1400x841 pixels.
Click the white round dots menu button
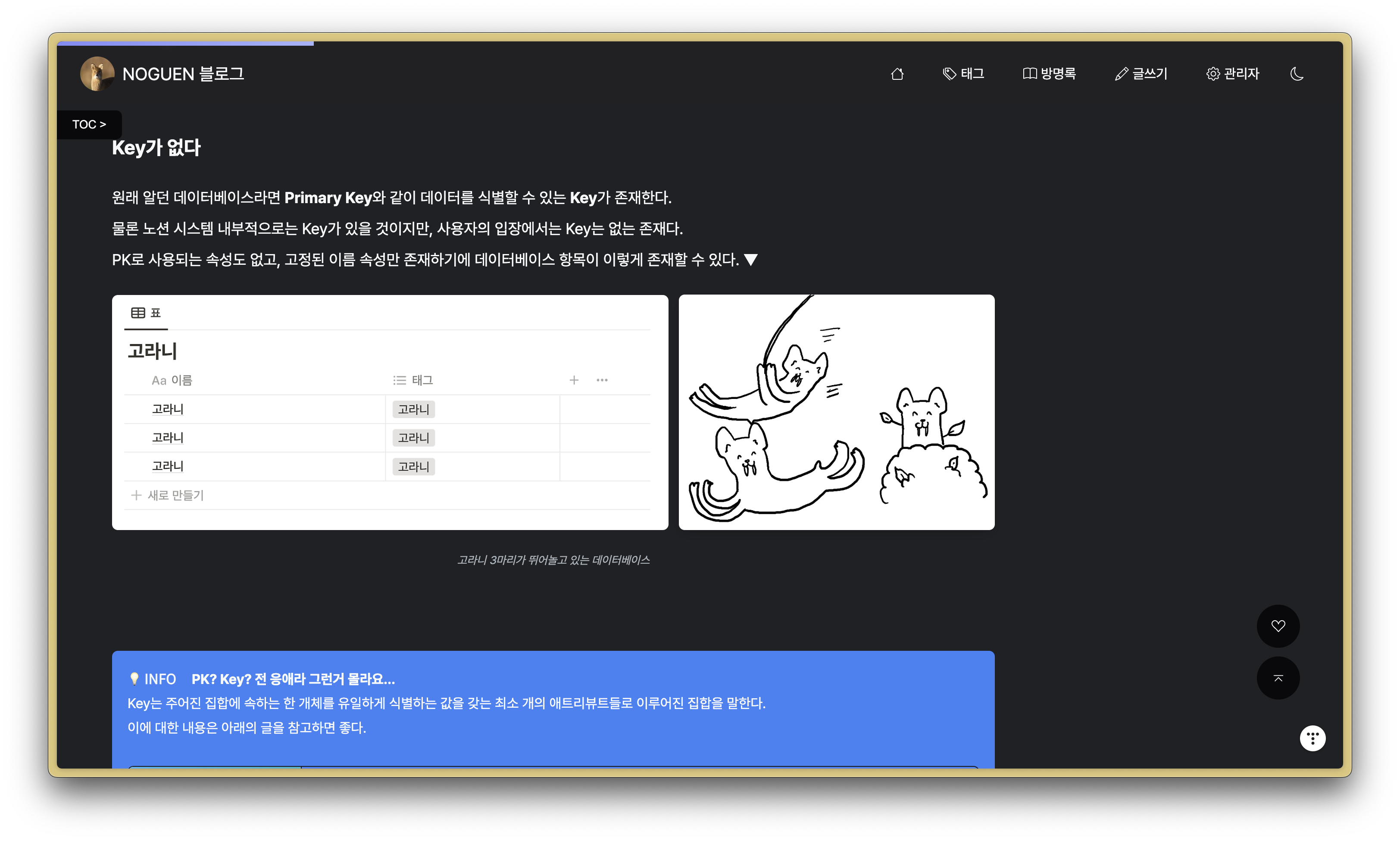1312,738
